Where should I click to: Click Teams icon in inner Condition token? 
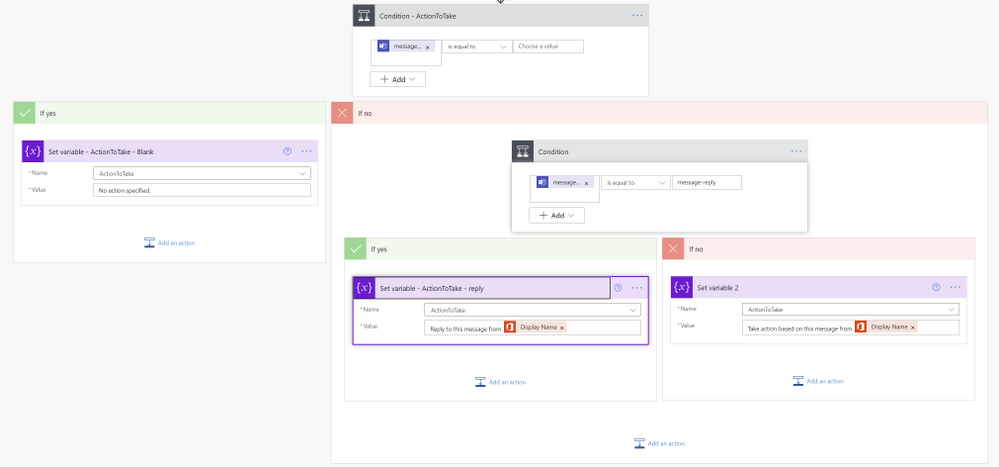(543, 182)
